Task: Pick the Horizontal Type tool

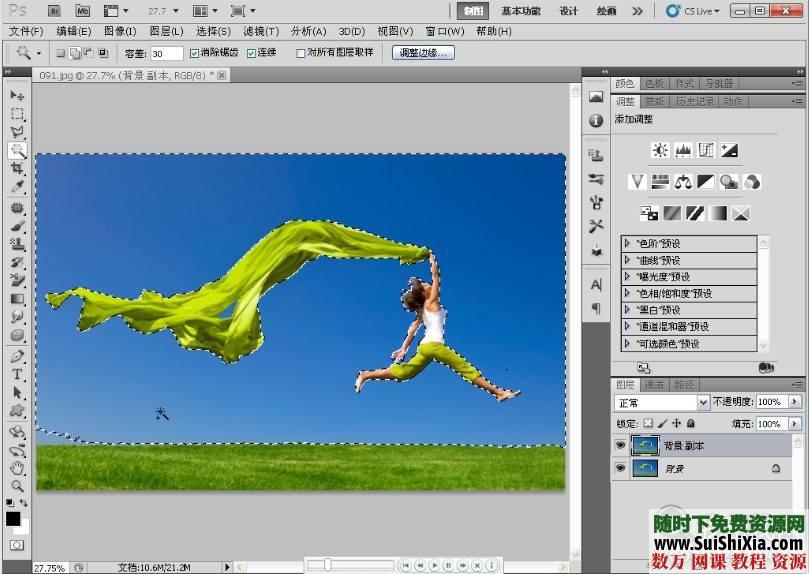Action: tap(17, 374)
